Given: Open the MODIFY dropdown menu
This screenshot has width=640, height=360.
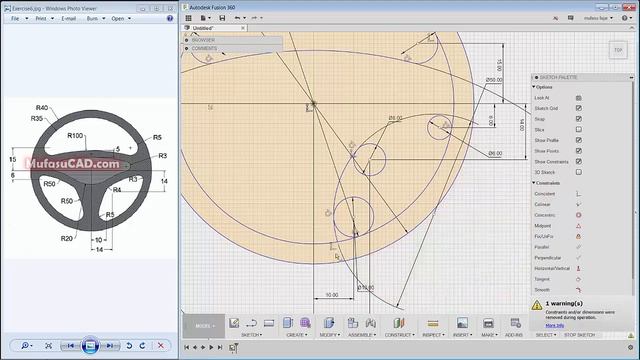Looking at the screenshot, I should (x=330, y=335).
